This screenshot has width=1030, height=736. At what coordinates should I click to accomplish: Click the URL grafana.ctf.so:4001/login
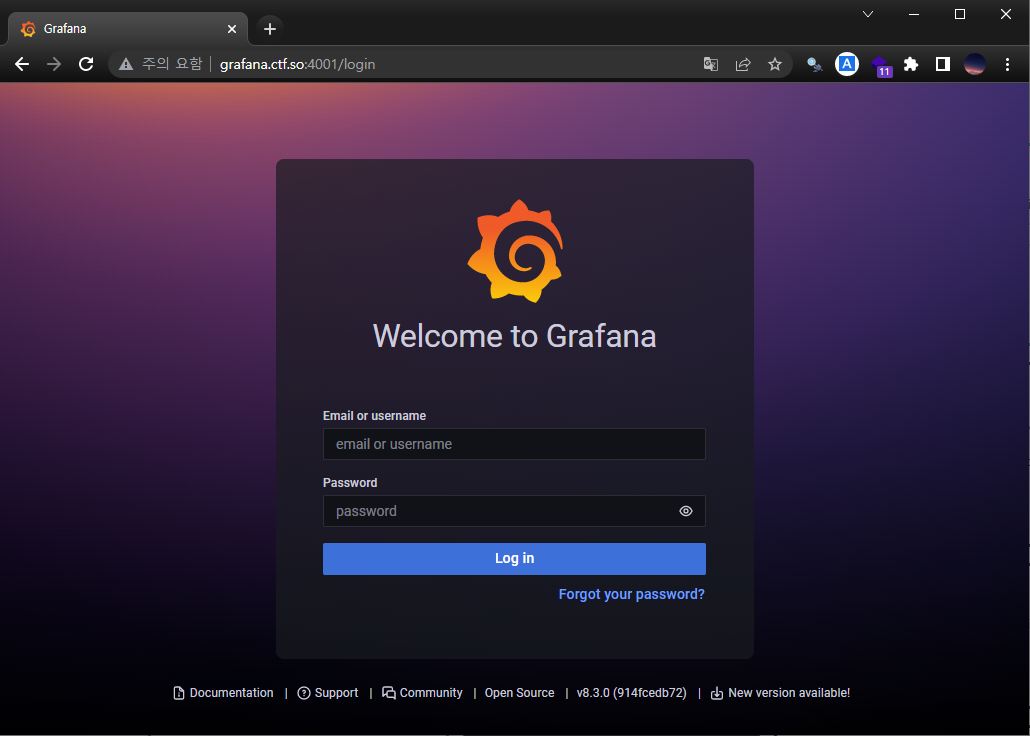(298, 64)
